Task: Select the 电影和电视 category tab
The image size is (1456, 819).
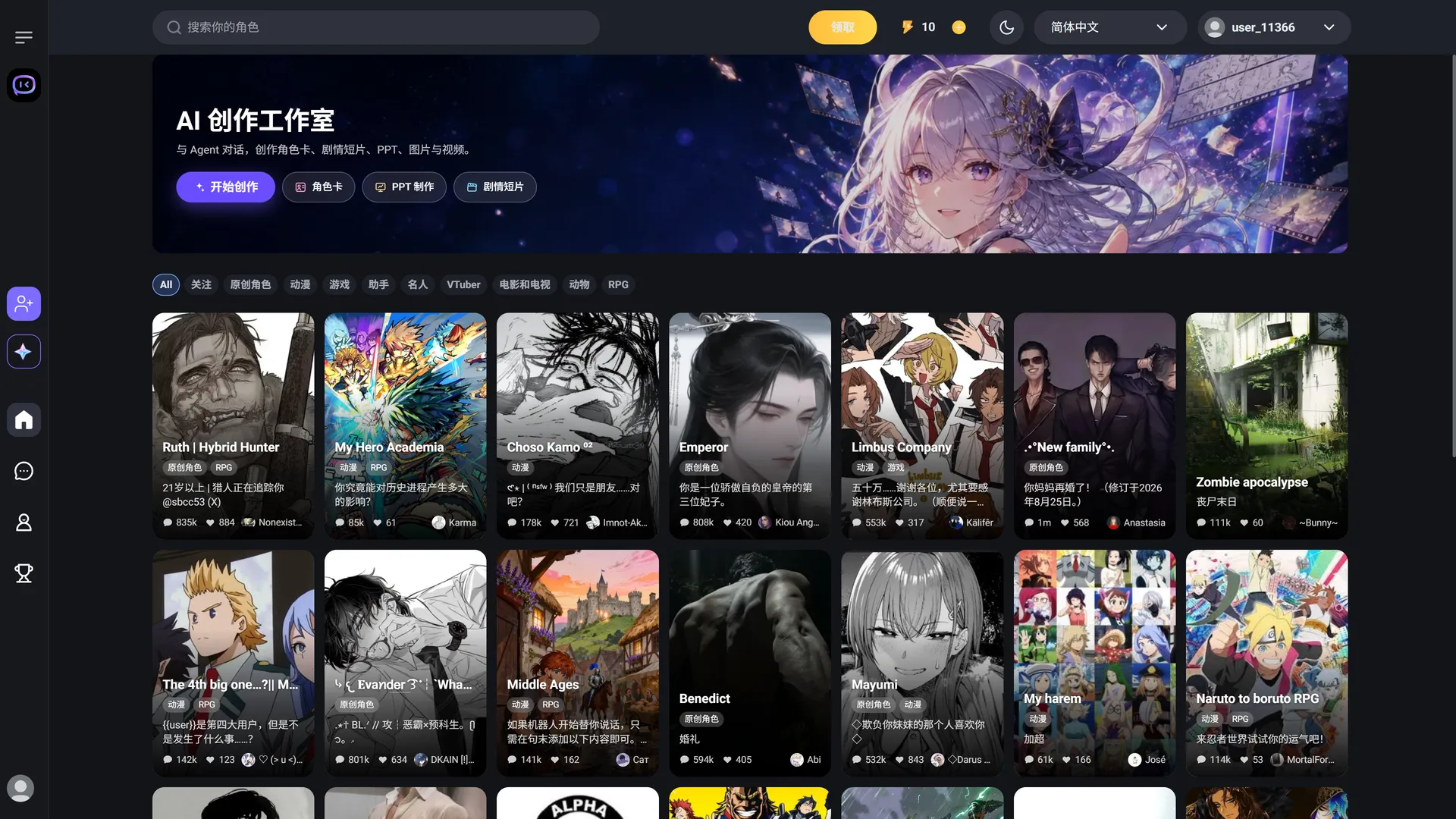Action: click(525, 284)
